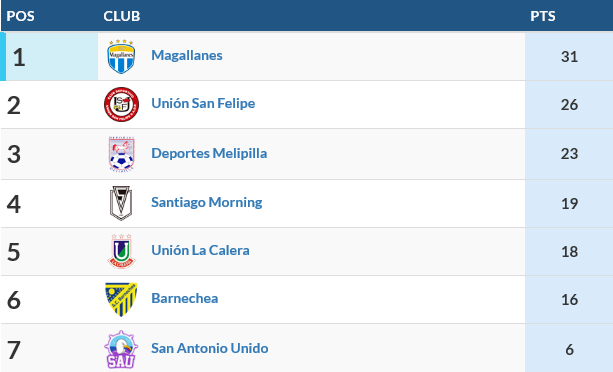Click the Unión San Felipe crest logo
Screen dimensions: 613x372
(121, 104)
